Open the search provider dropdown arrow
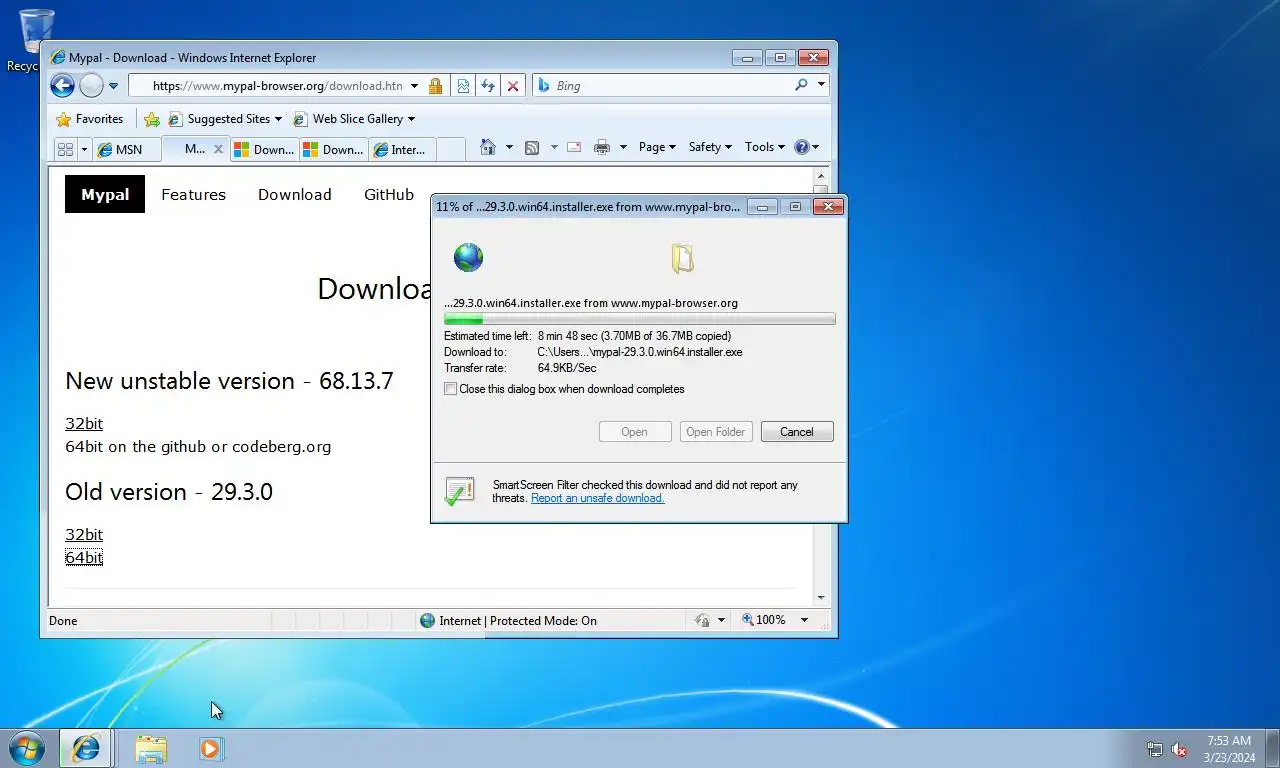1280x768 pixels. 821,85
